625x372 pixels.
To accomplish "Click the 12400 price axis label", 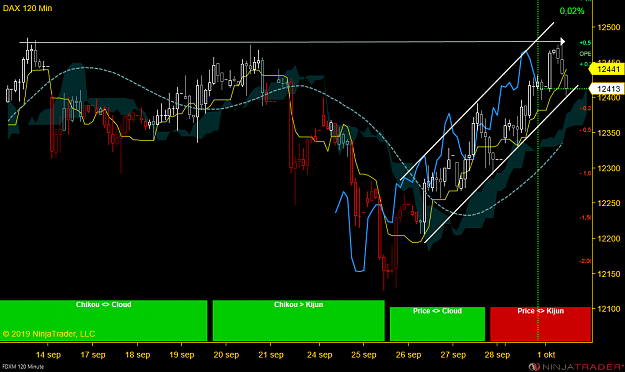I will tap(609, 98).
